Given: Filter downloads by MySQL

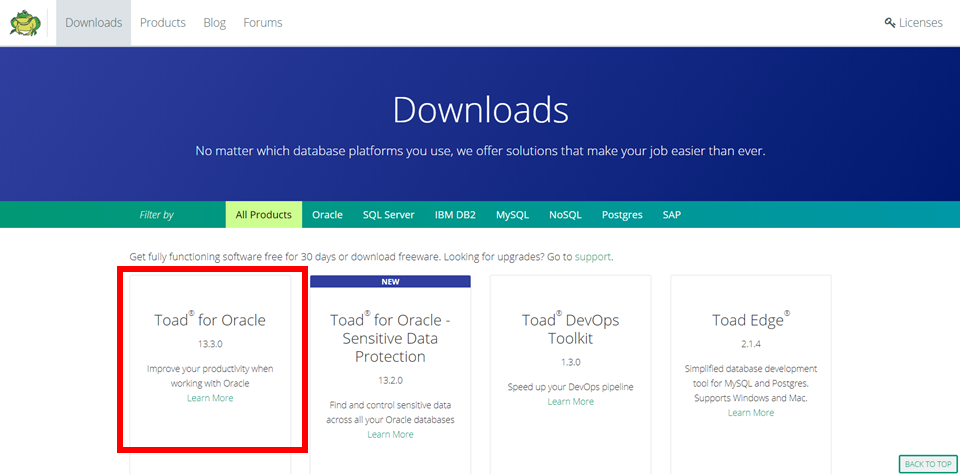Looking at the screenshot, I should (512, 215).
